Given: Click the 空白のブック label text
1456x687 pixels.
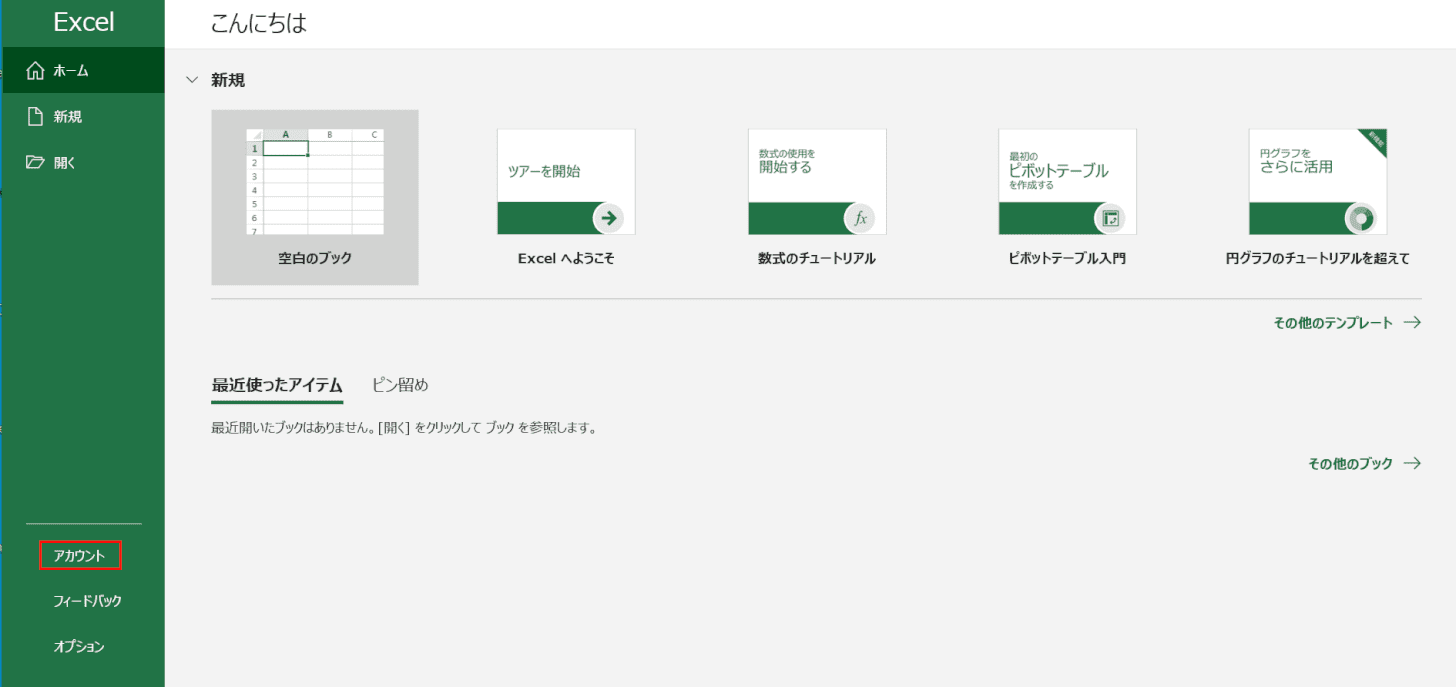Looking at the screenshot, I should click(315, 258).
